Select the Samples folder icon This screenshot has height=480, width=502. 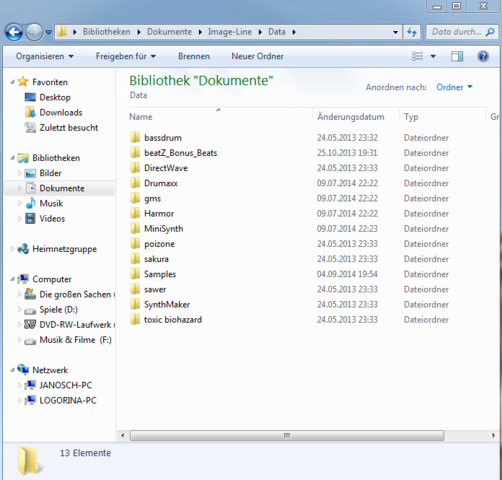point(135,274)
